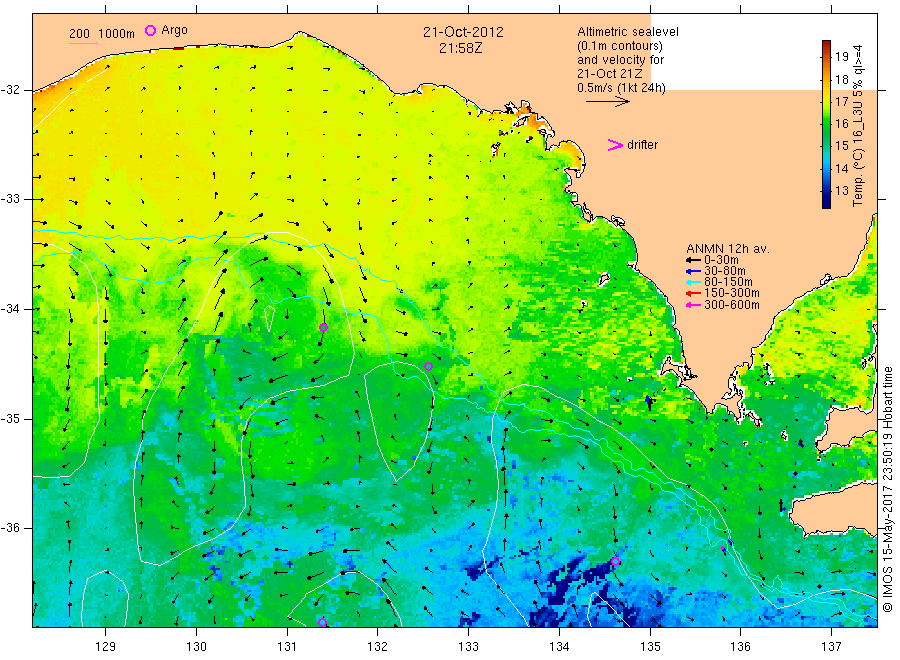Click the 0.5m/s (1kt 24h) text
Image resolution: width=900 pixels, height=660 pixels.
622,88
